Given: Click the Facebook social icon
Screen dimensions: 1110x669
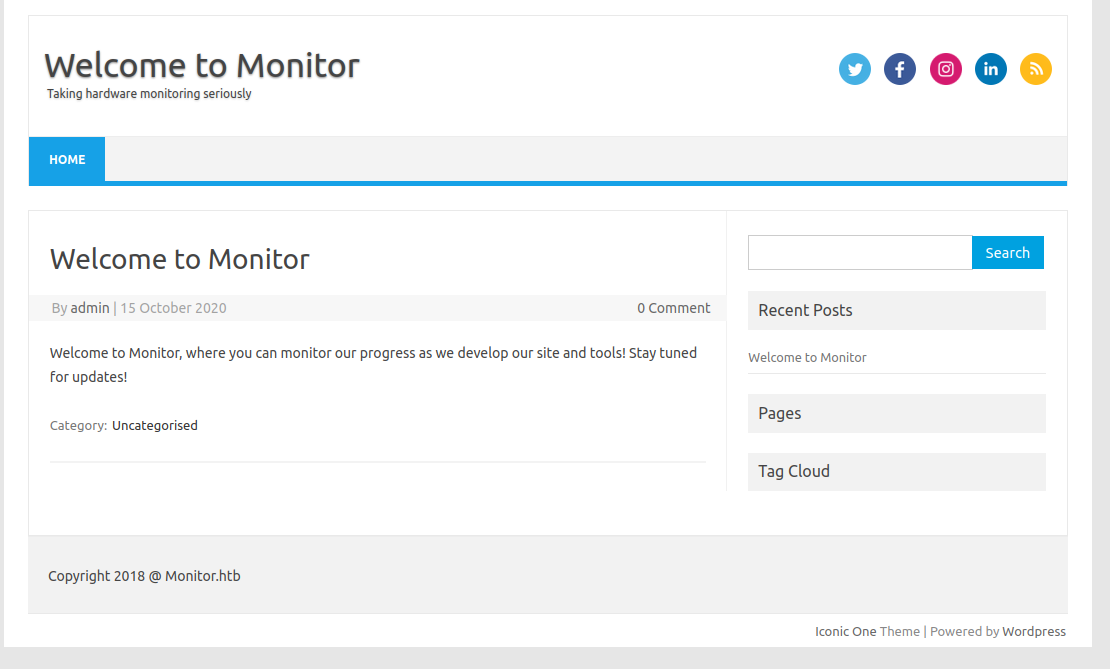Looking at the screenshot, I should tap(900, 69).
